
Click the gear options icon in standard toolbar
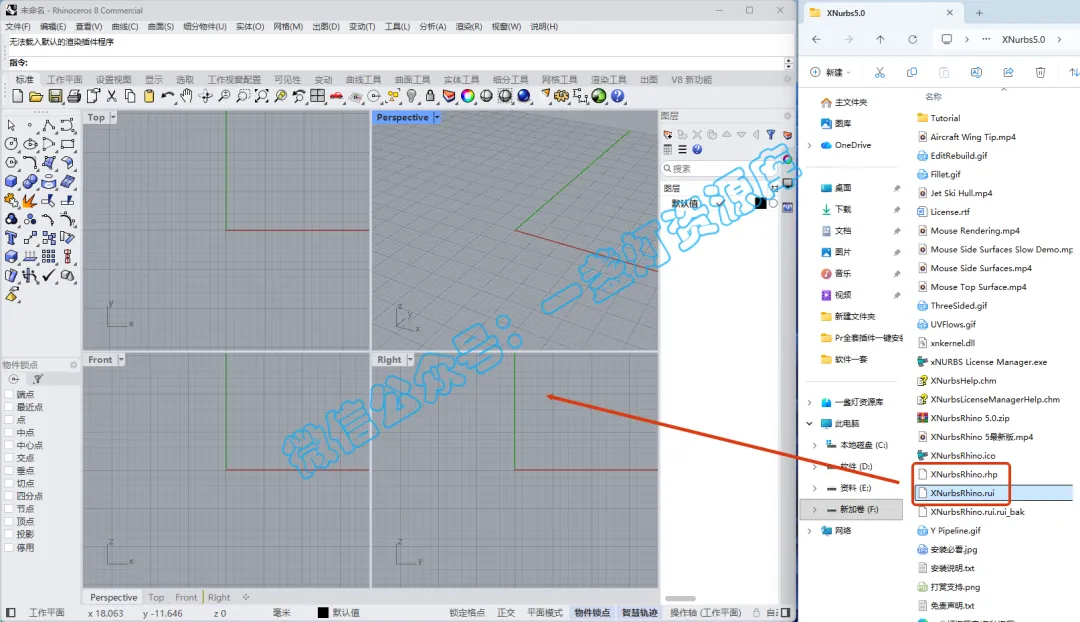561,96
